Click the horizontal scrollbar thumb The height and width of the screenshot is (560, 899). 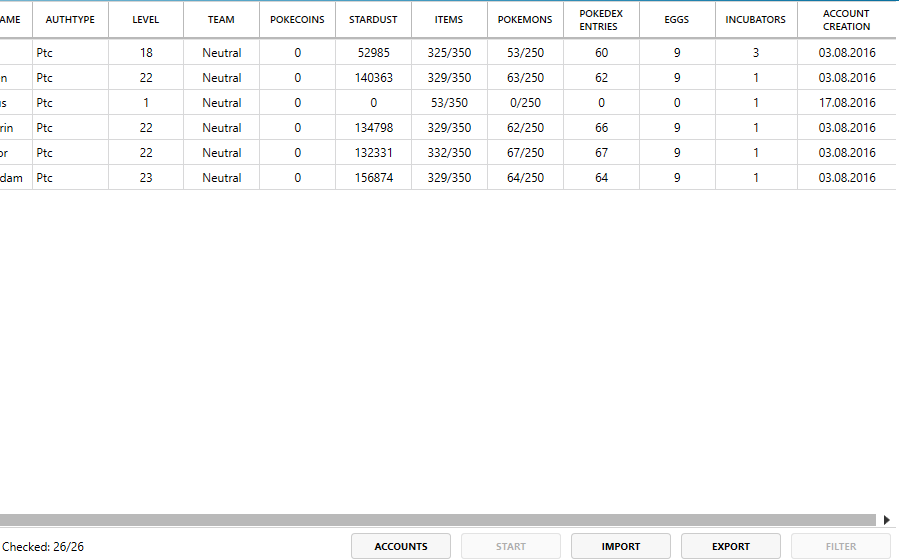[437, 520]
